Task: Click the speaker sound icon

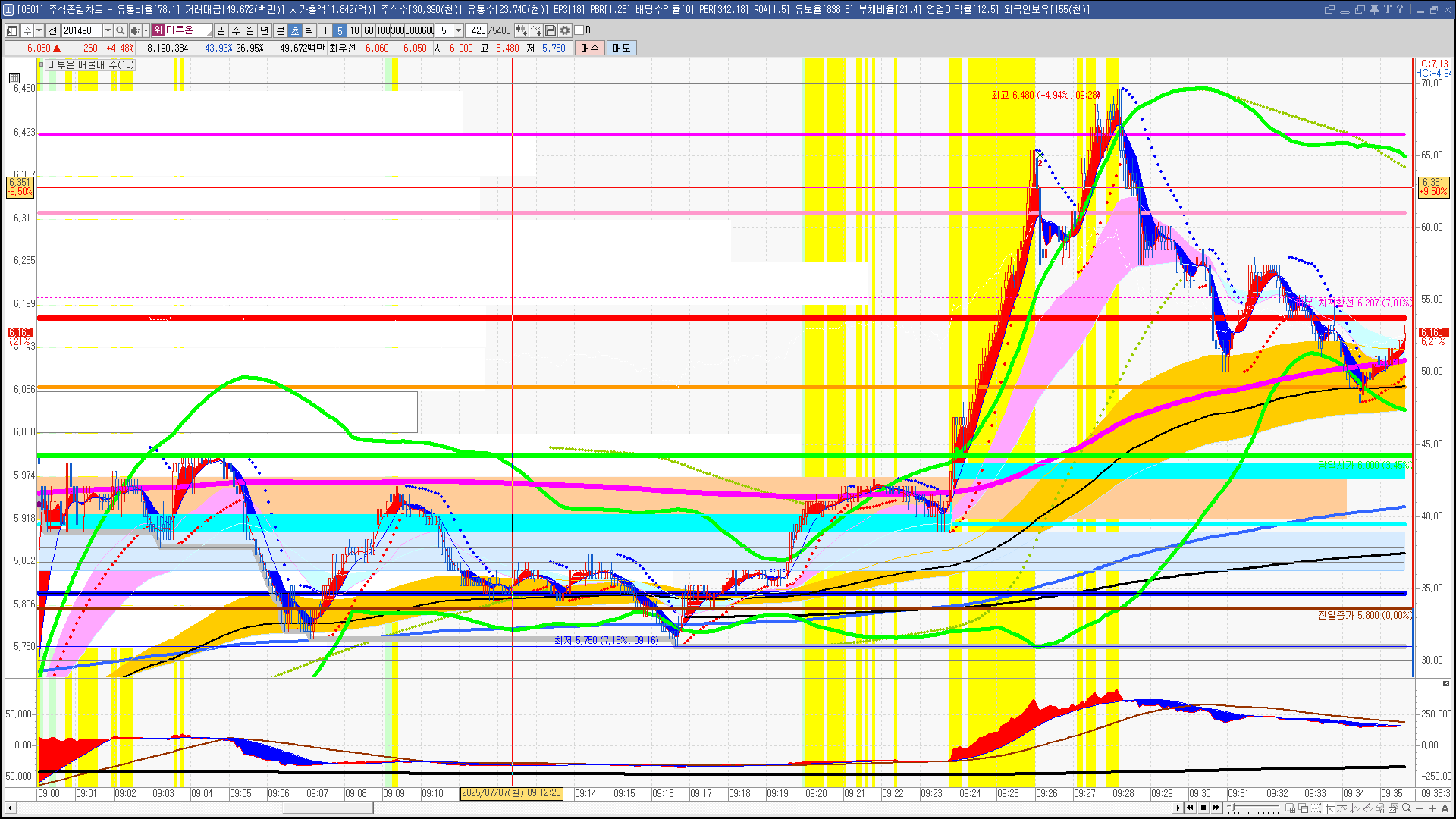Action: point(135,30)
